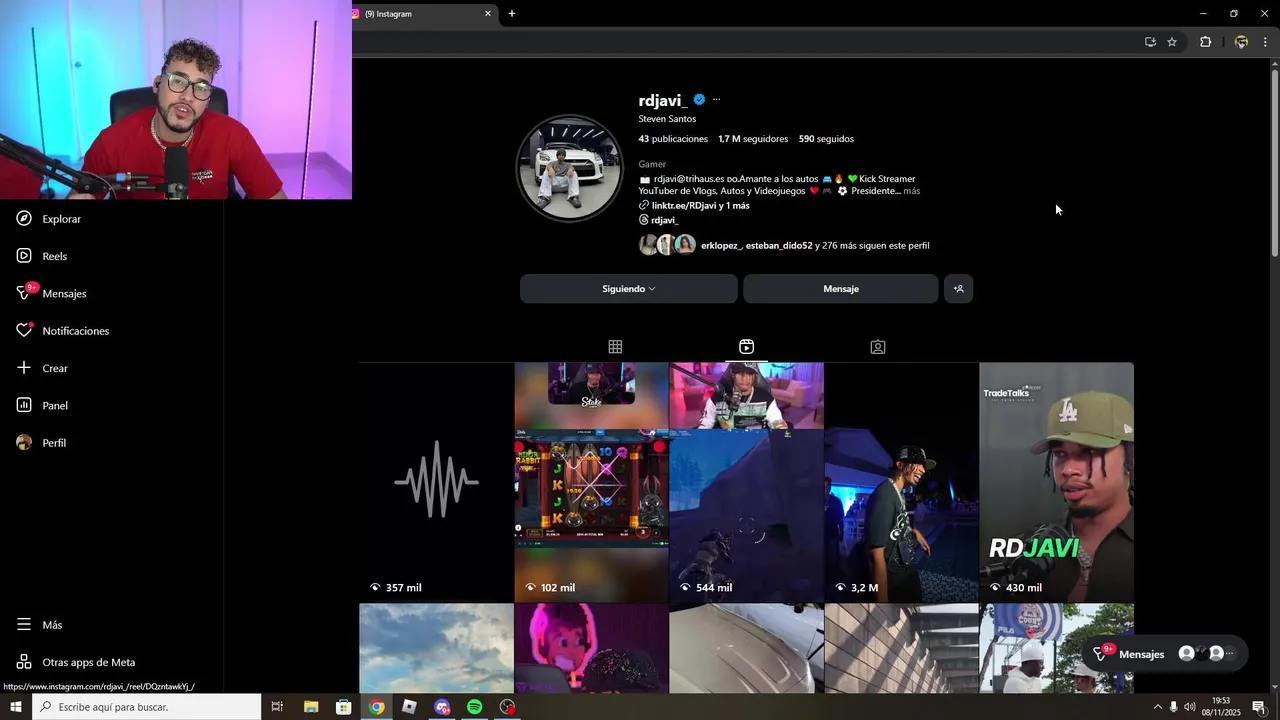The width and height of the screenshot is (1280, 720).
Task: Open Chrome three-dot menu
Action: pos(1265,42)
